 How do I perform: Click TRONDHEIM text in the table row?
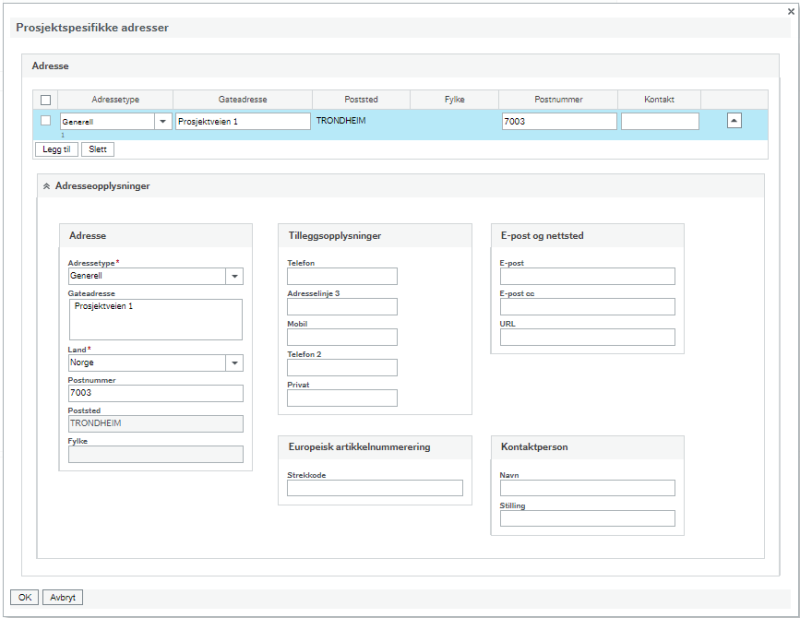tap(341, 121)
